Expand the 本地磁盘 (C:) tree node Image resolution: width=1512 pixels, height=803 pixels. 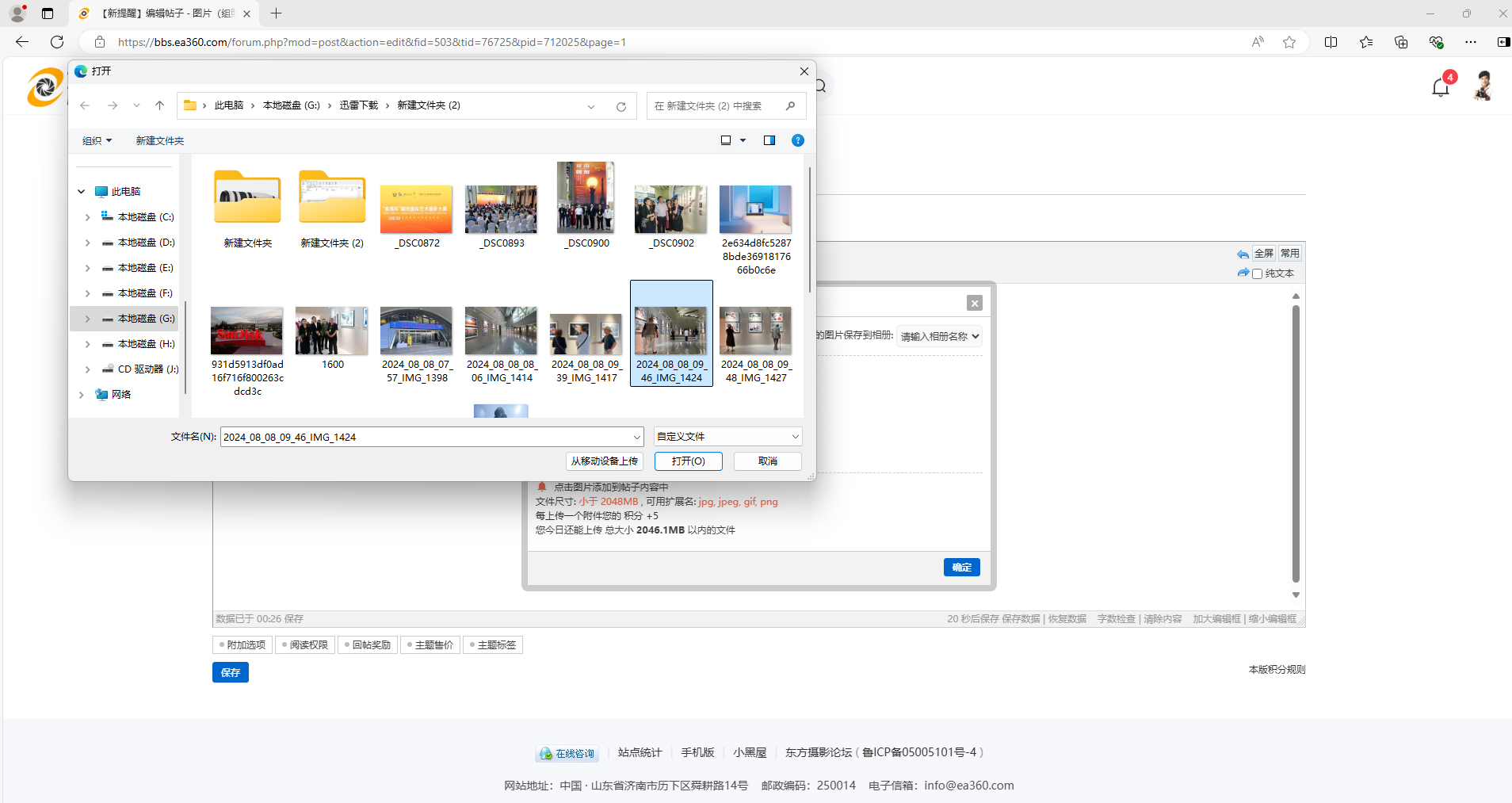coord(87,217)
